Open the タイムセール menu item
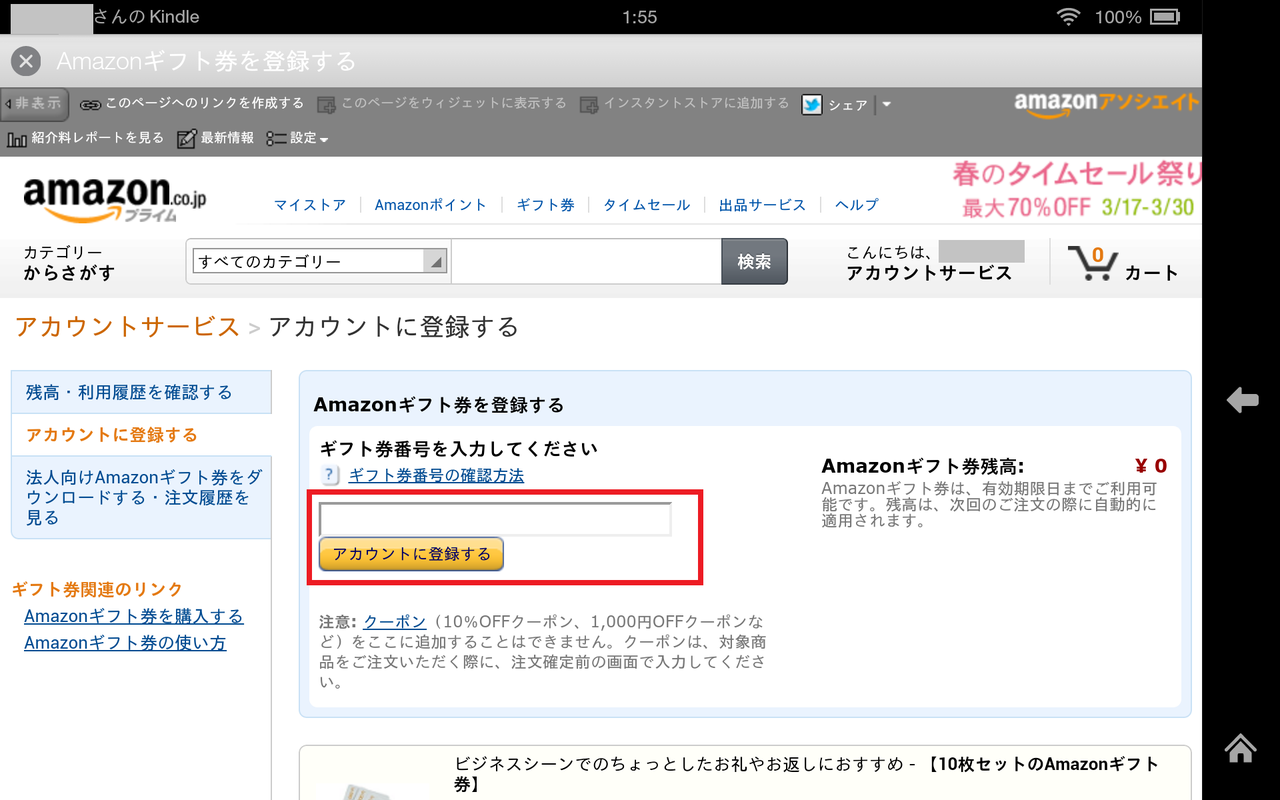 646,205
